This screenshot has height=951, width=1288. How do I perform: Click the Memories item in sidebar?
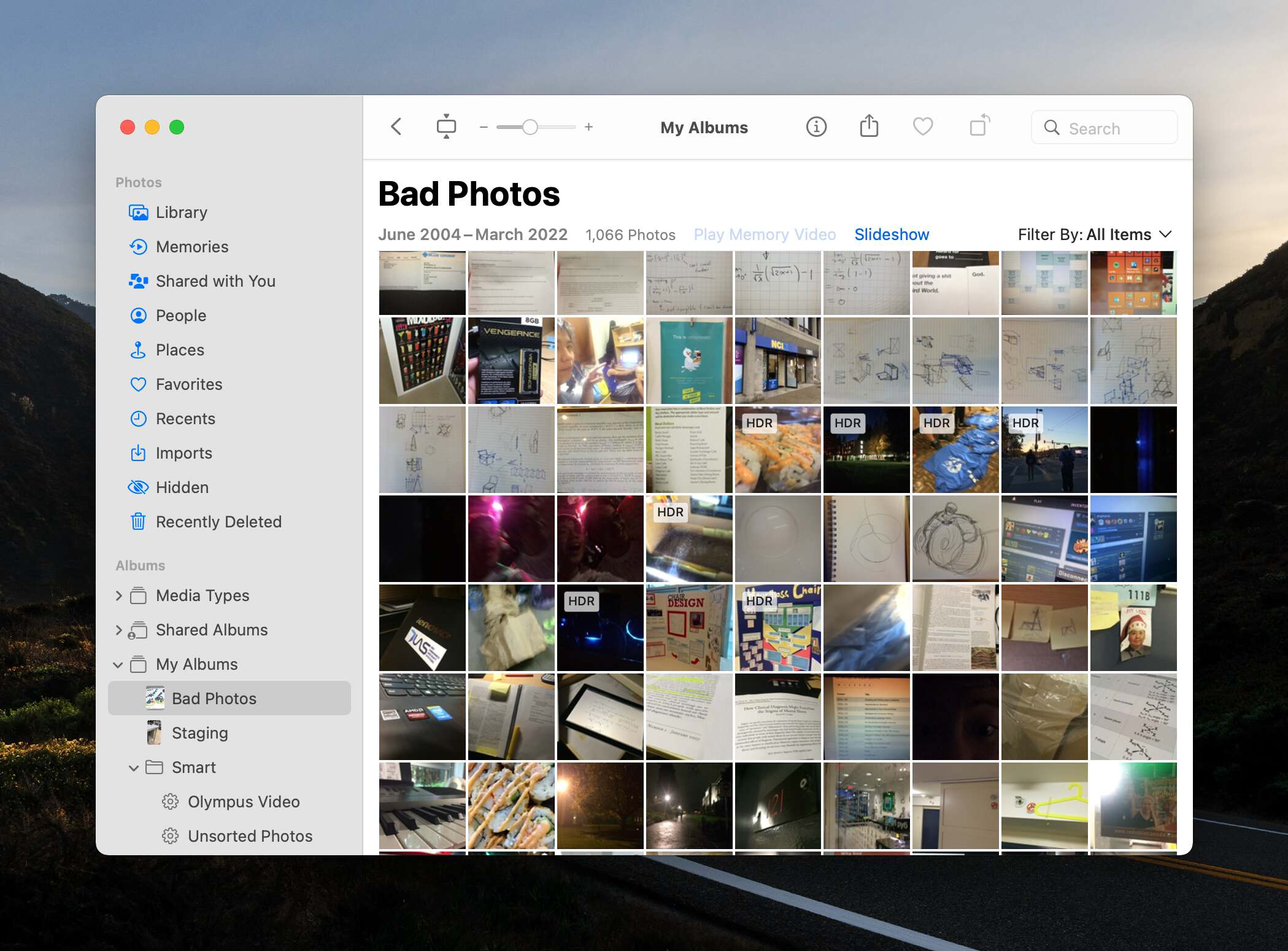pos(192,246)
